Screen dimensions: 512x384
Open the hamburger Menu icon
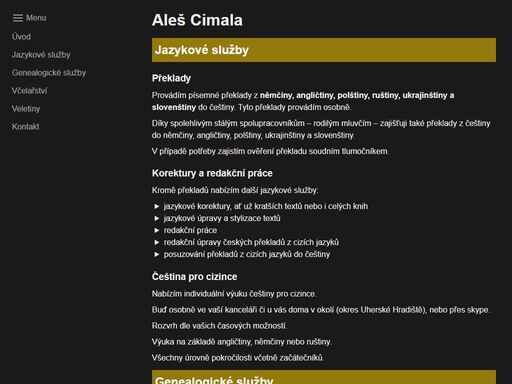tap(18, 18)
